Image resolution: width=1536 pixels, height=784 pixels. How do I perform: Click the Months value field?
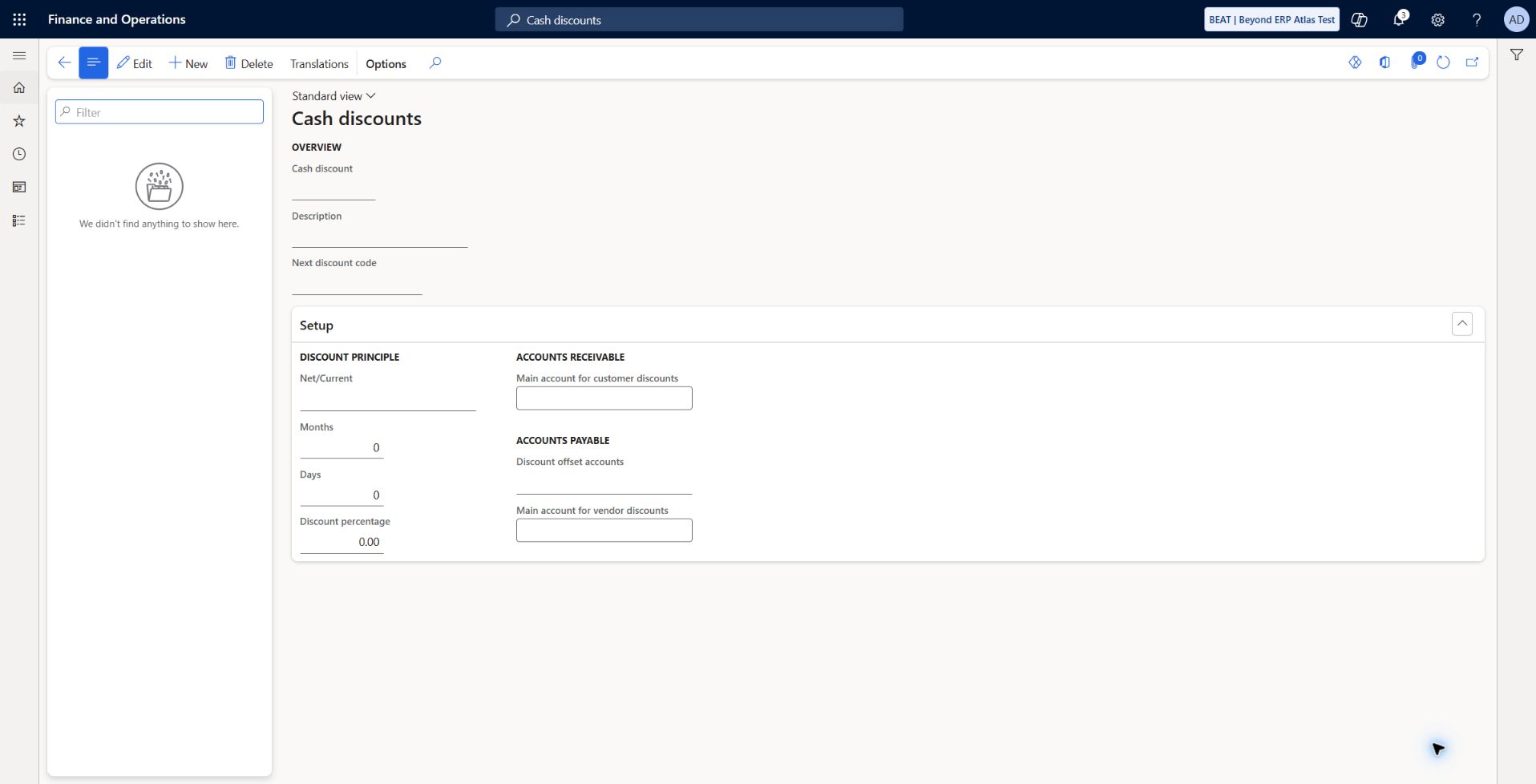(342, 447)
